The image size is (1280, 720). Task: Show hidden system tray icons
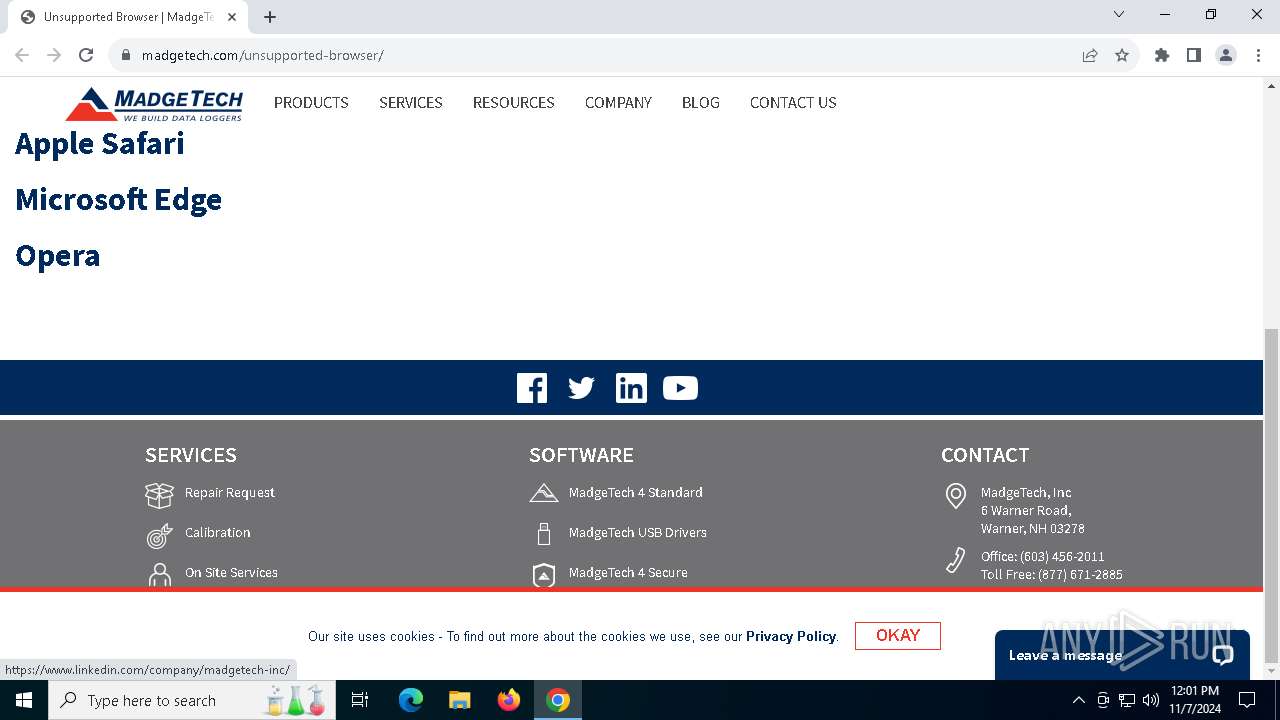pyautogui.click(x=1078, y=700)
